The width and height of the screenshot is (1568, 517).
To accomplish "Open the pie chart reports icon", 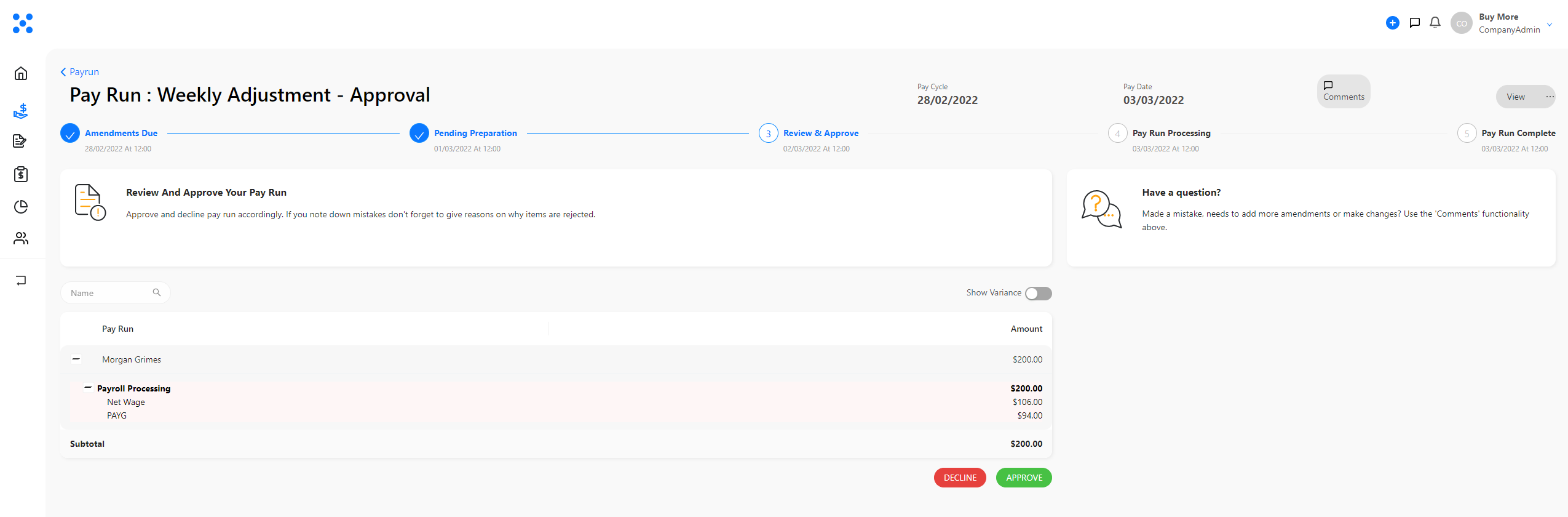I will coord(21,206).
